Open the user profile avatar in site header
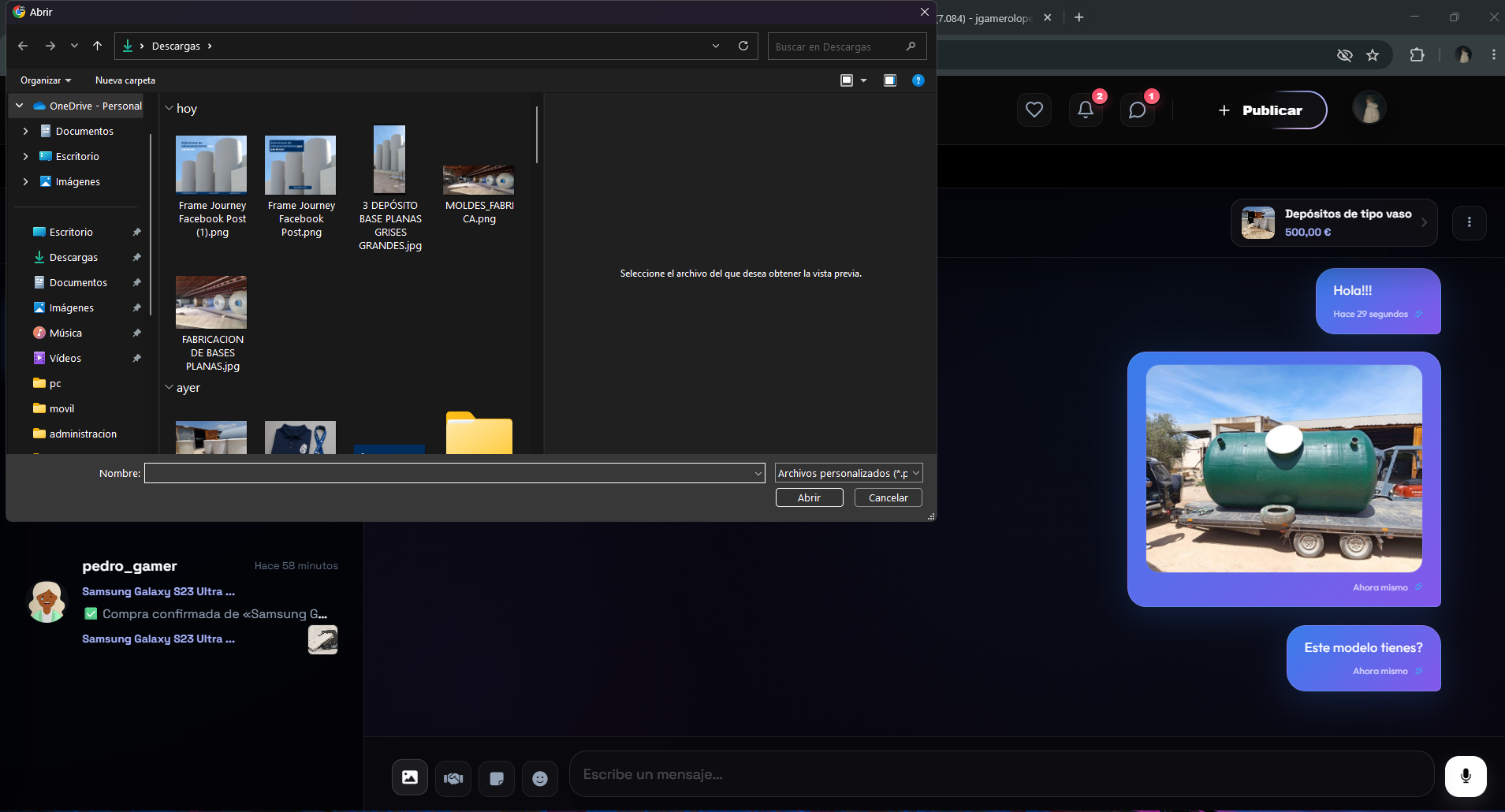The width and height of the screenshot is (1505, 812). click(x=1369, y=108)
